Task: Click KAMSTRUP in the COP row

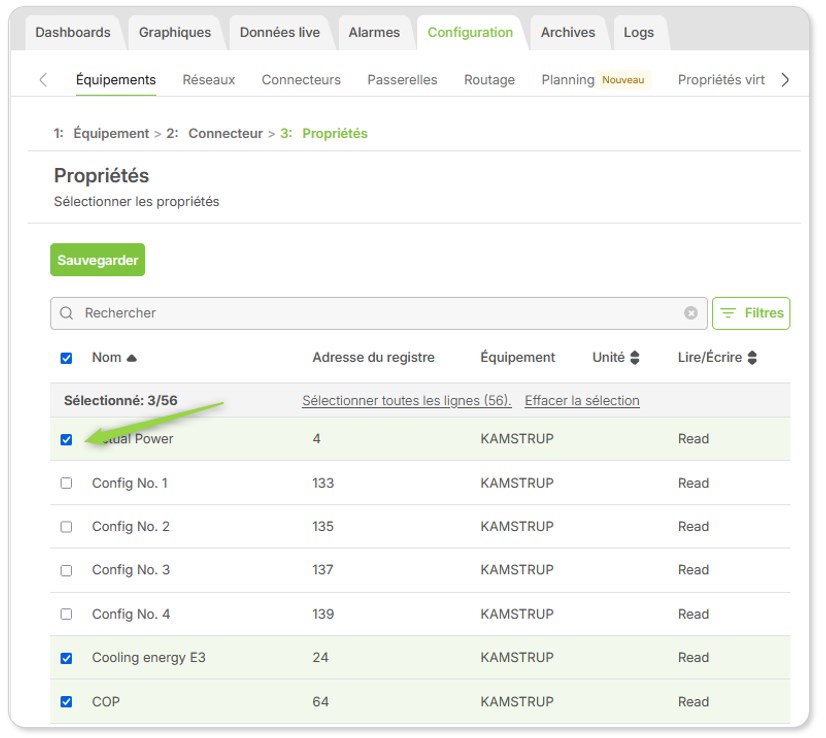Action: pos(517,702)
